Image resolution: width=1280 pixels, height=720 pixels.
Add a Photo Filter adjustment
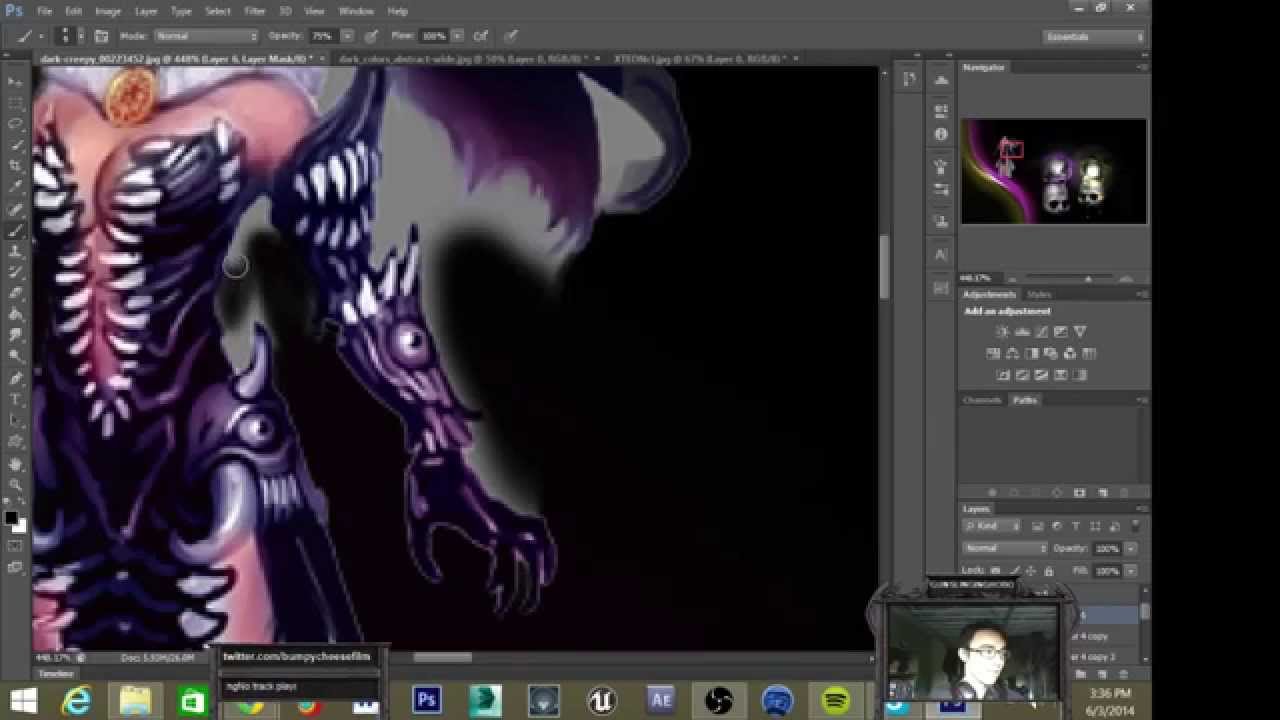(1051, 353)
